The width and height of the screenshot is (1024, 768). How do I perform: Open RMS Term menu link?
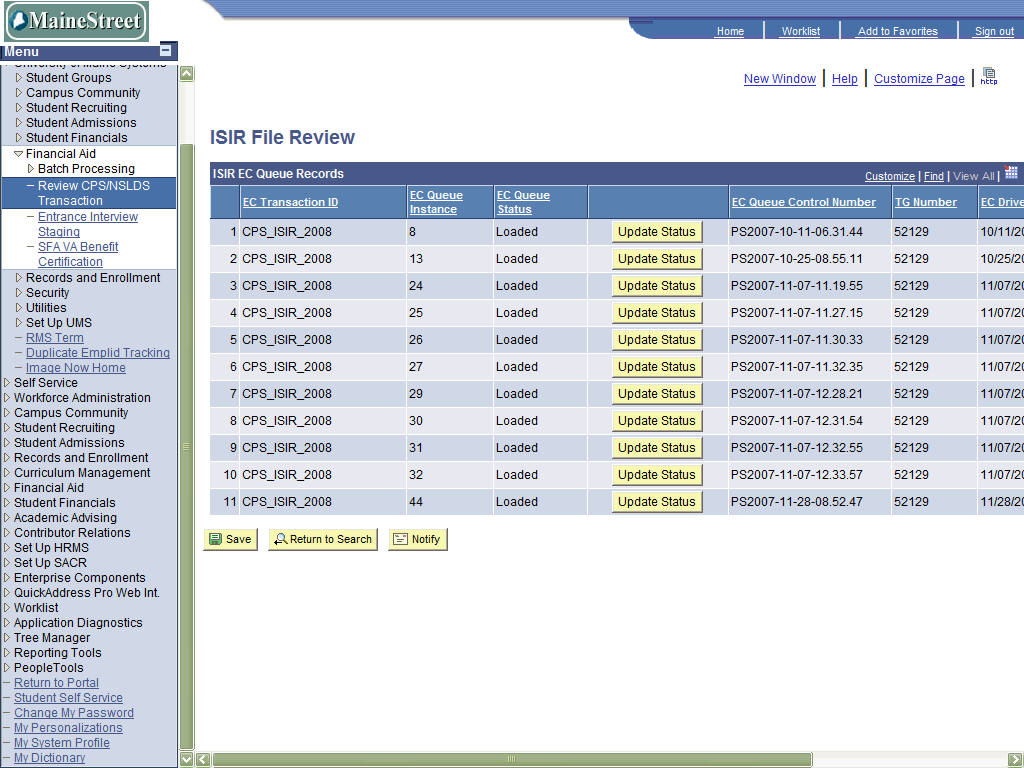coord(55,338)
